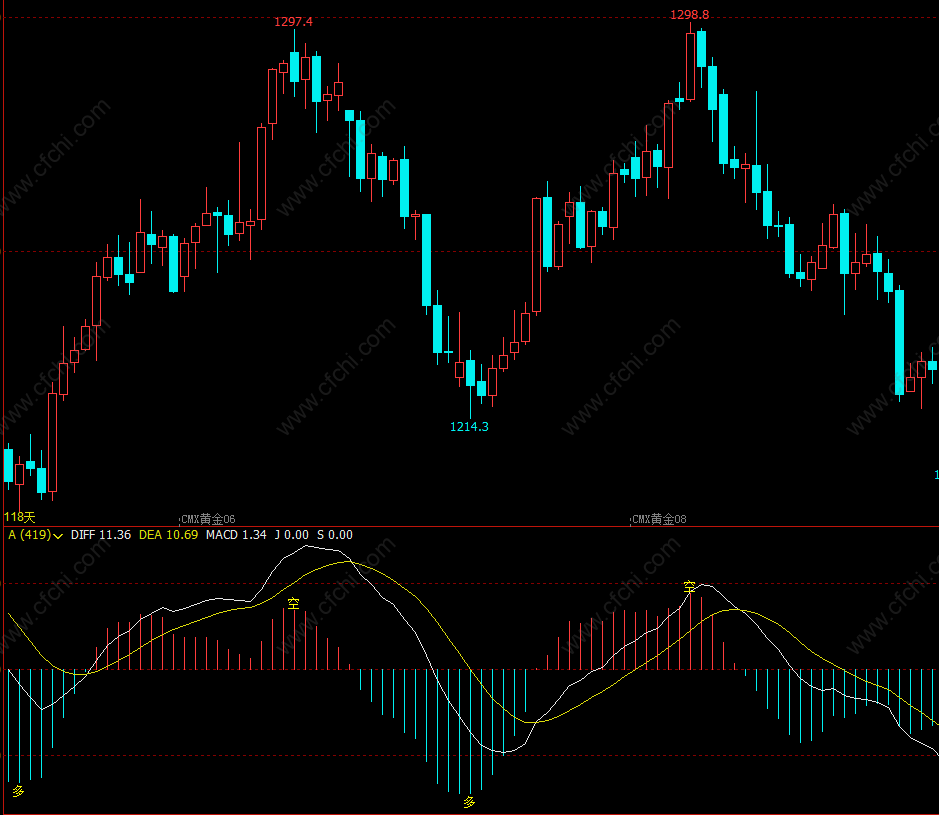Click the 118天 day count label
The width and height of the screenshot is (939, 815).
[20, 517]
